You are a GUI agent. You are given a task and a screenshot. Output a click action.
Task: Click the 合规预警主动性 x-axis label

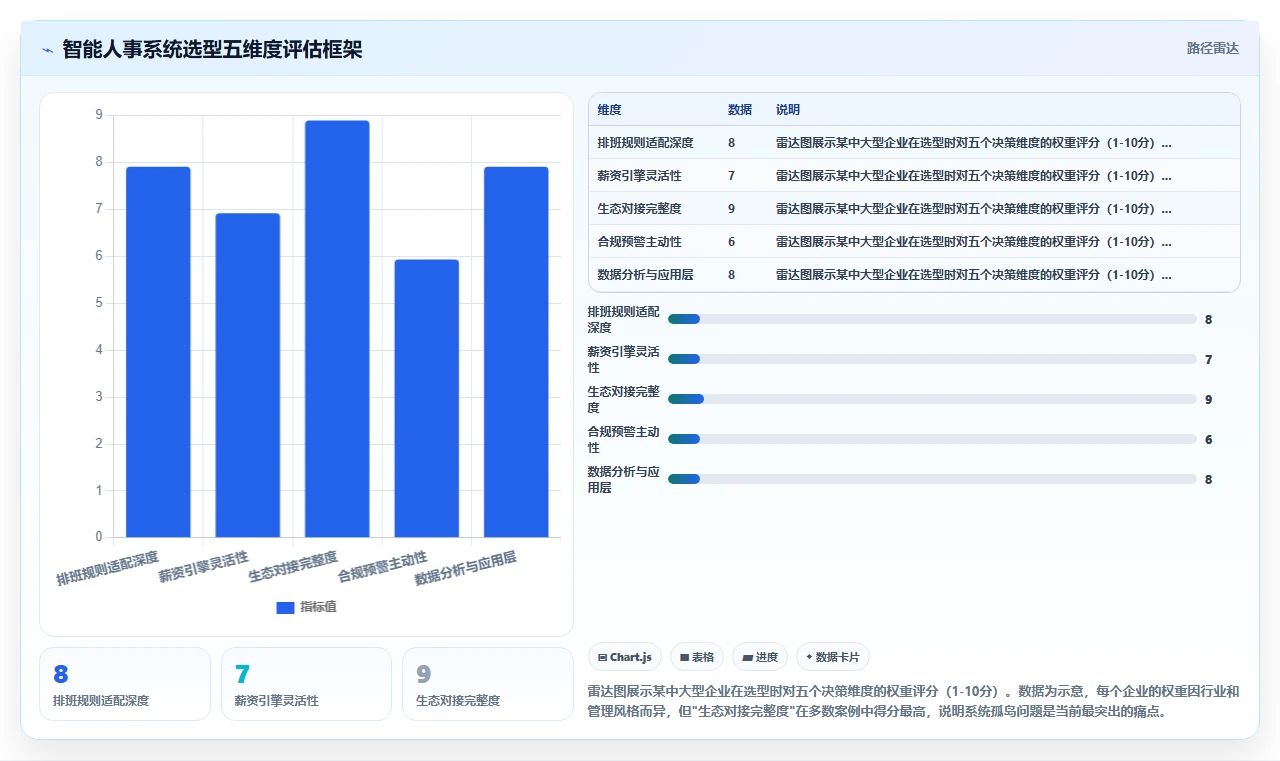[x=383, y=567]
